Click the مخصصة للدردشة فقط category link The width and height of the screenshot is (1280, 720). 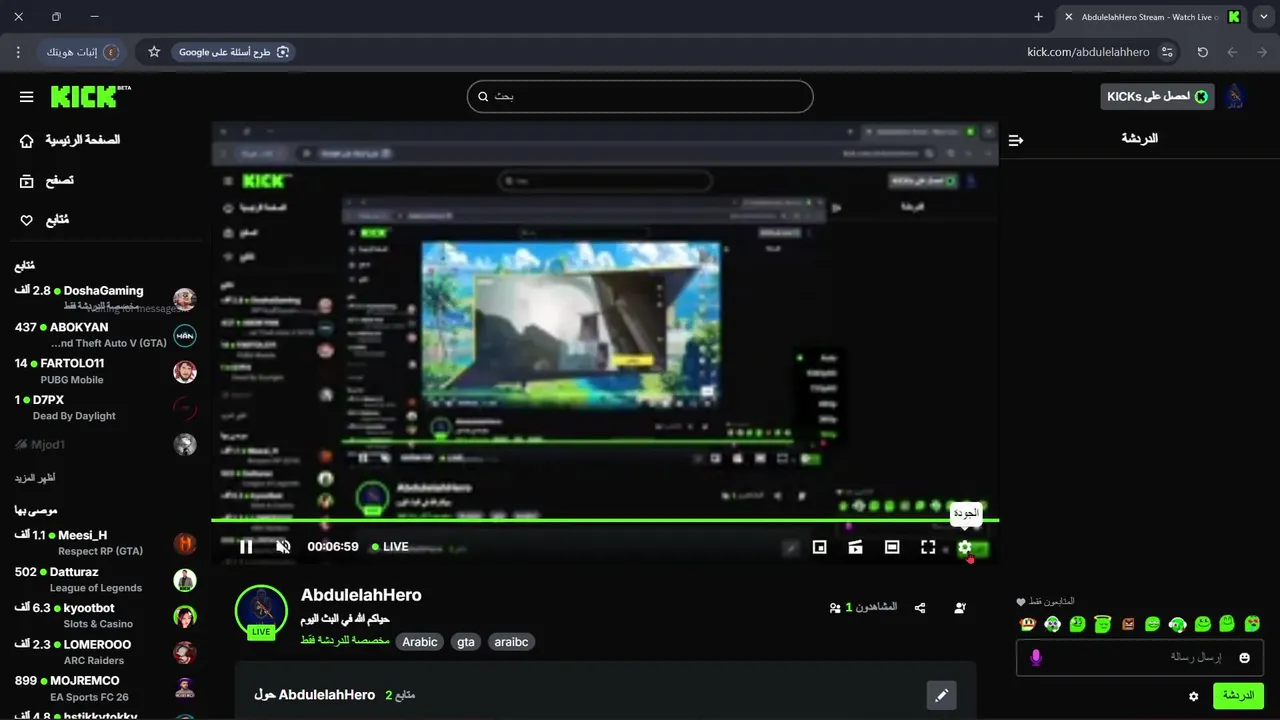[345, 641]
